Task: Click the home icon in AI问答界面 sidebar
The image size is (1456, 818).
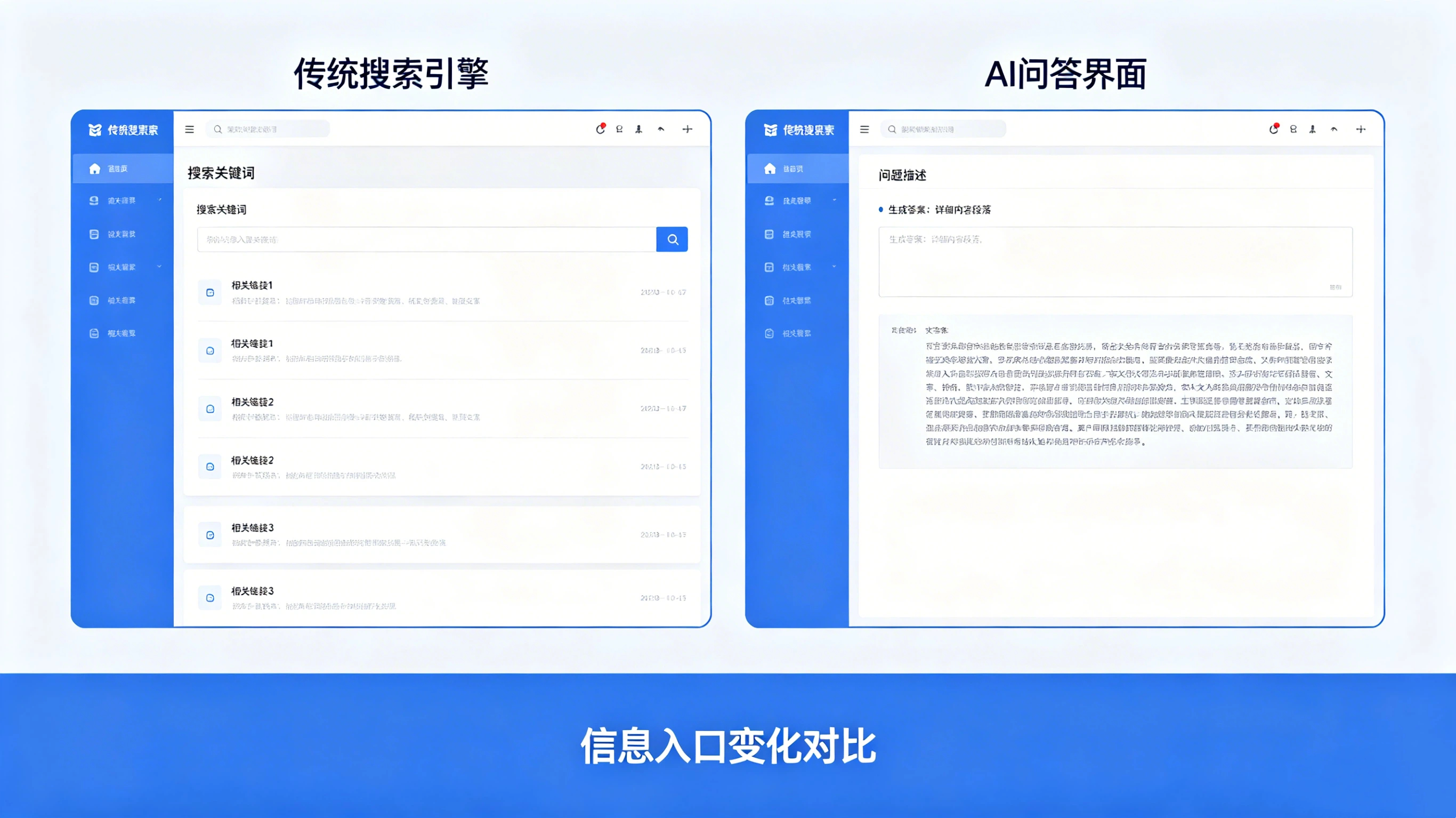Action: point(770,169)
